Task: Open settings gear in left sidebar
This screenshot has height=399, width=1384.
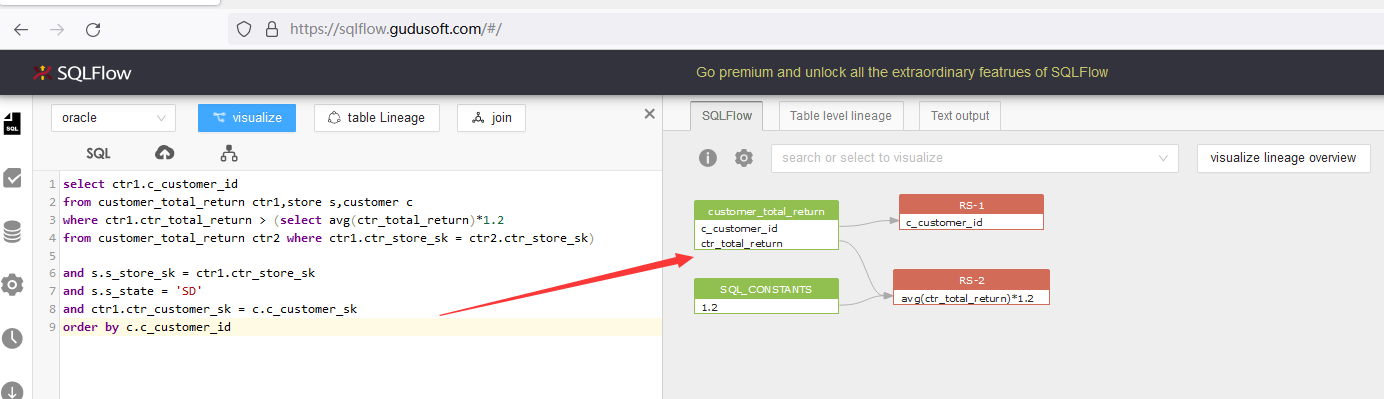Action: (12, 284)
